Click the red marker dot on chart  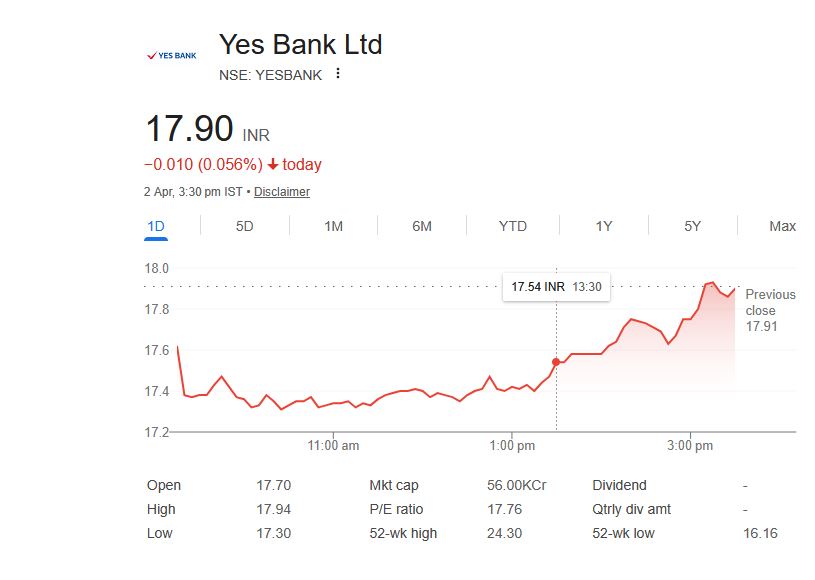(x=556, y=361)
